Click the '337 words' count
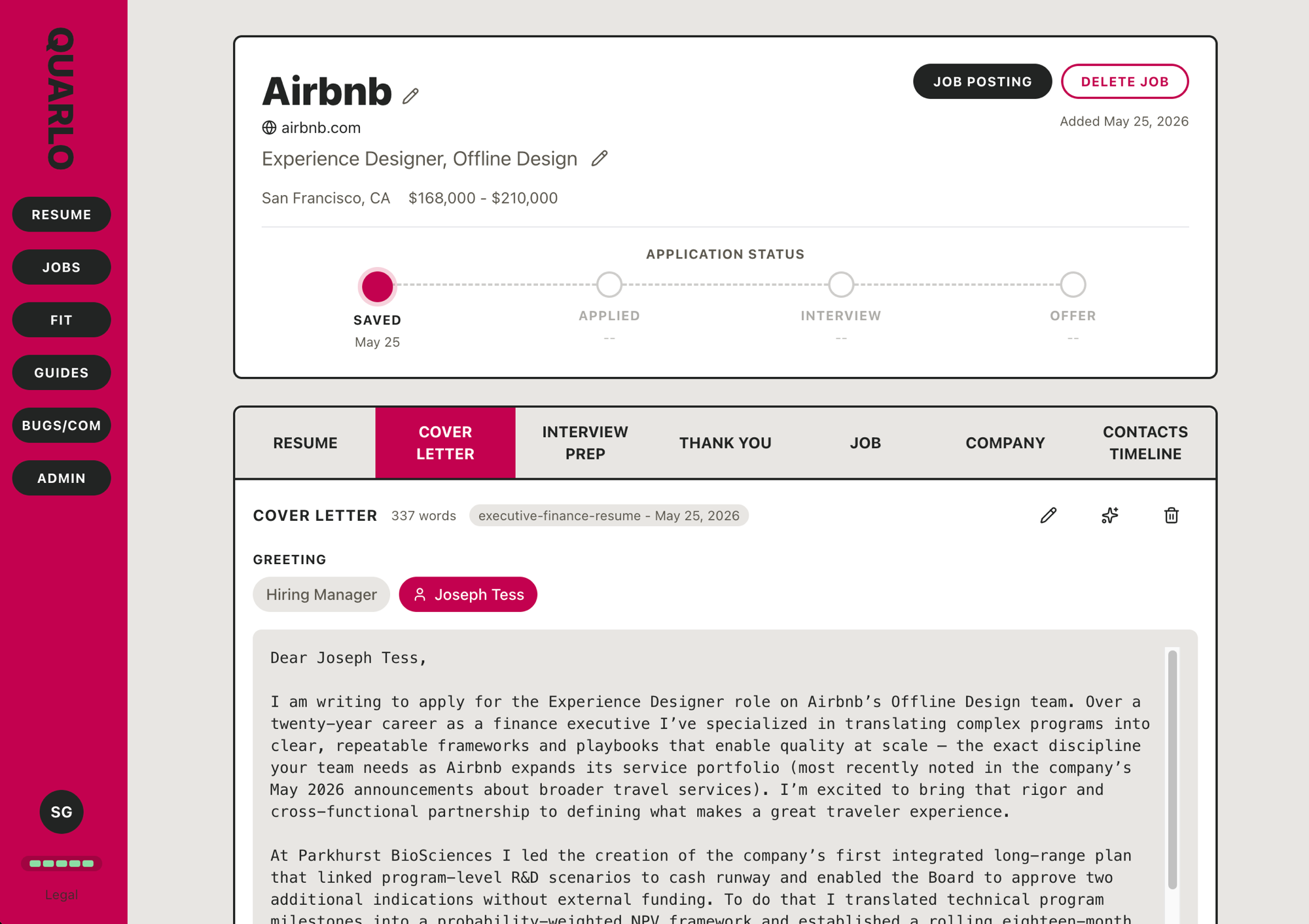Image resolution: width=1309 pixels, height=924 pixels. (x=423, y=516)
